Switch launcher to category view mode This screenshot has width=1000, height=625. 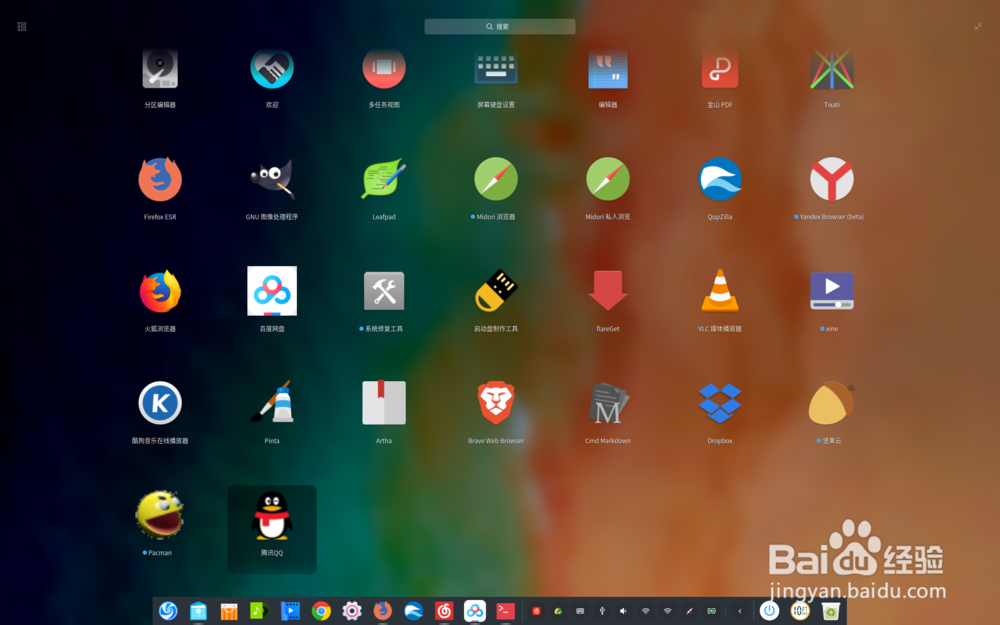22,26
